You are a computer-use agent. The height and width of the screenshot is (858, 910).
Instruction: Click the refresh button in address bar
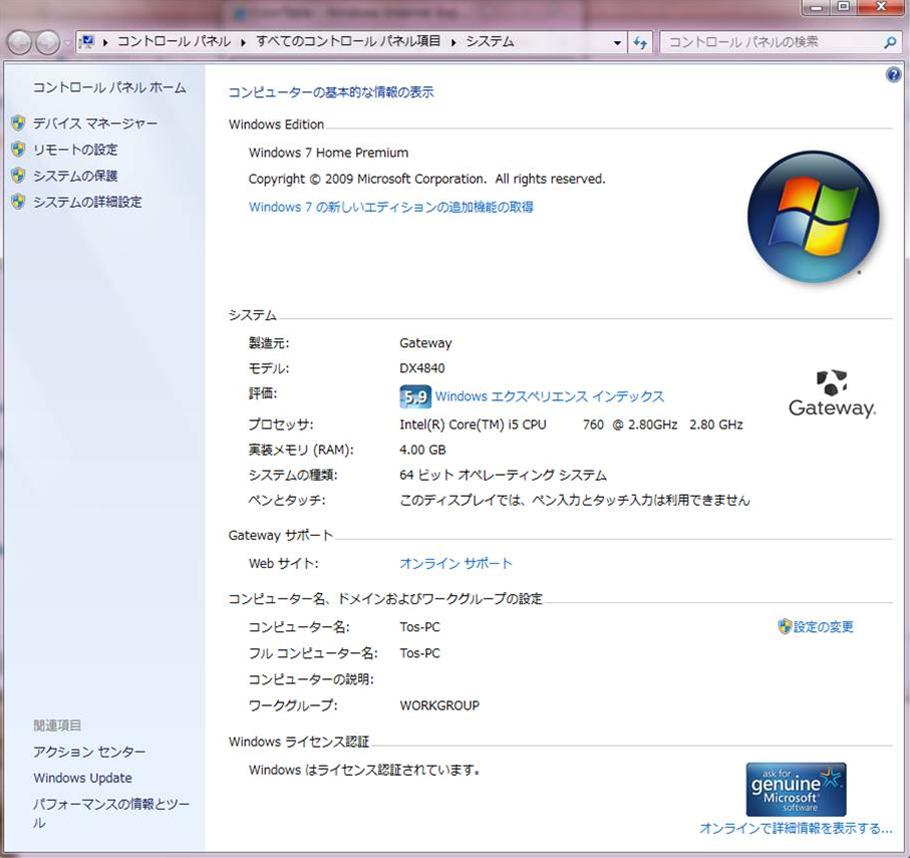pos(640,42)
